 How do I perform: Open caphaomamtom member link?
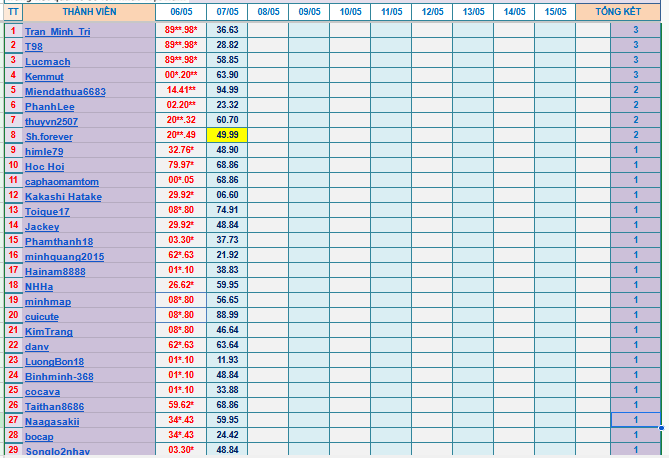pyautogui.click(x=62, y=181)
